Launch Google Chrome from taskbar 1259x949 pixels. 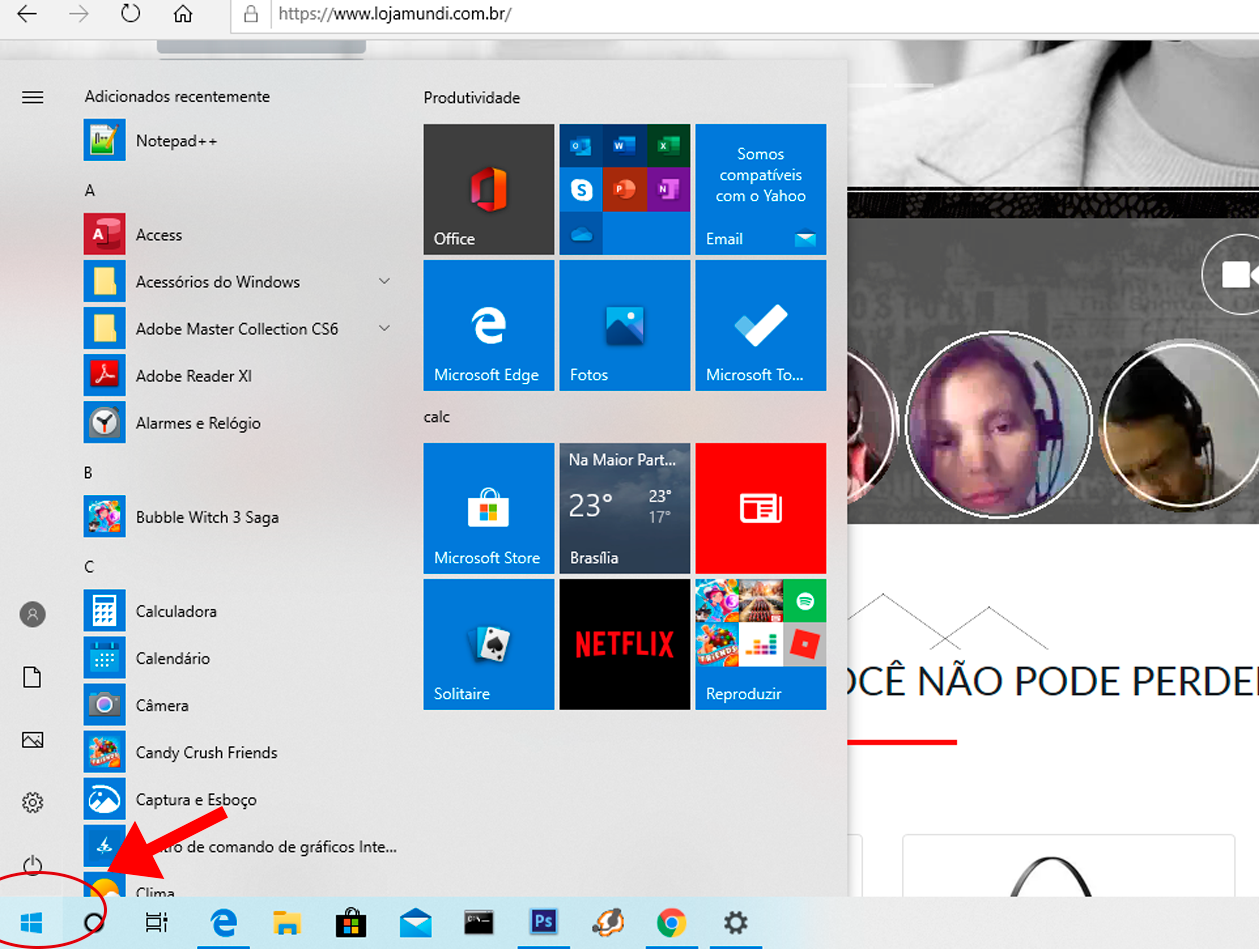coord(671,922)
